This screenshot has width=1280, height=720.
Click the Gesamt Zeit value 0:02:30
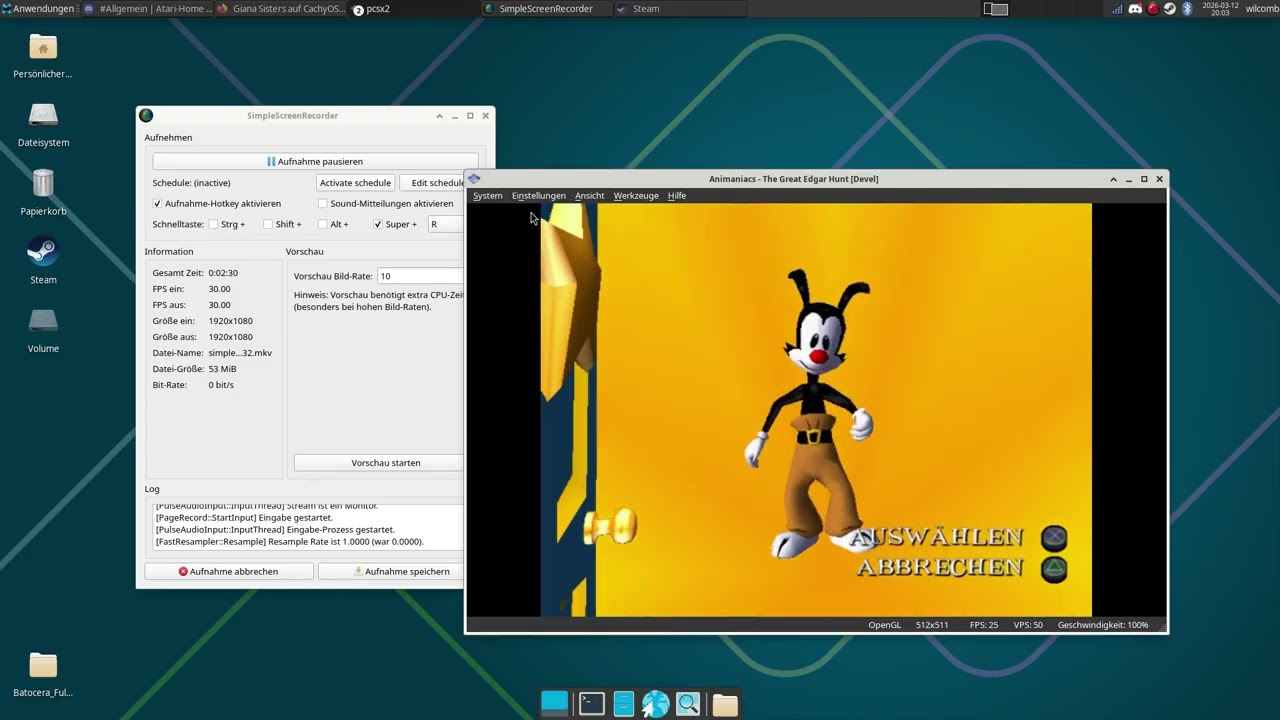[x=223, y=273]
